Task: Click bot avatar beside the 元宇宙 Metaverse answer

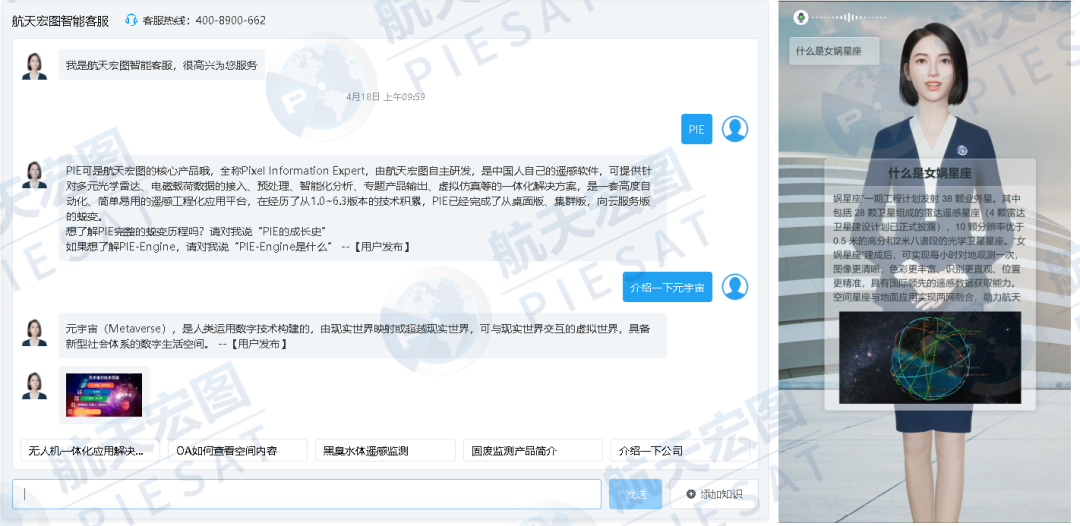Action: click(34, 333)
